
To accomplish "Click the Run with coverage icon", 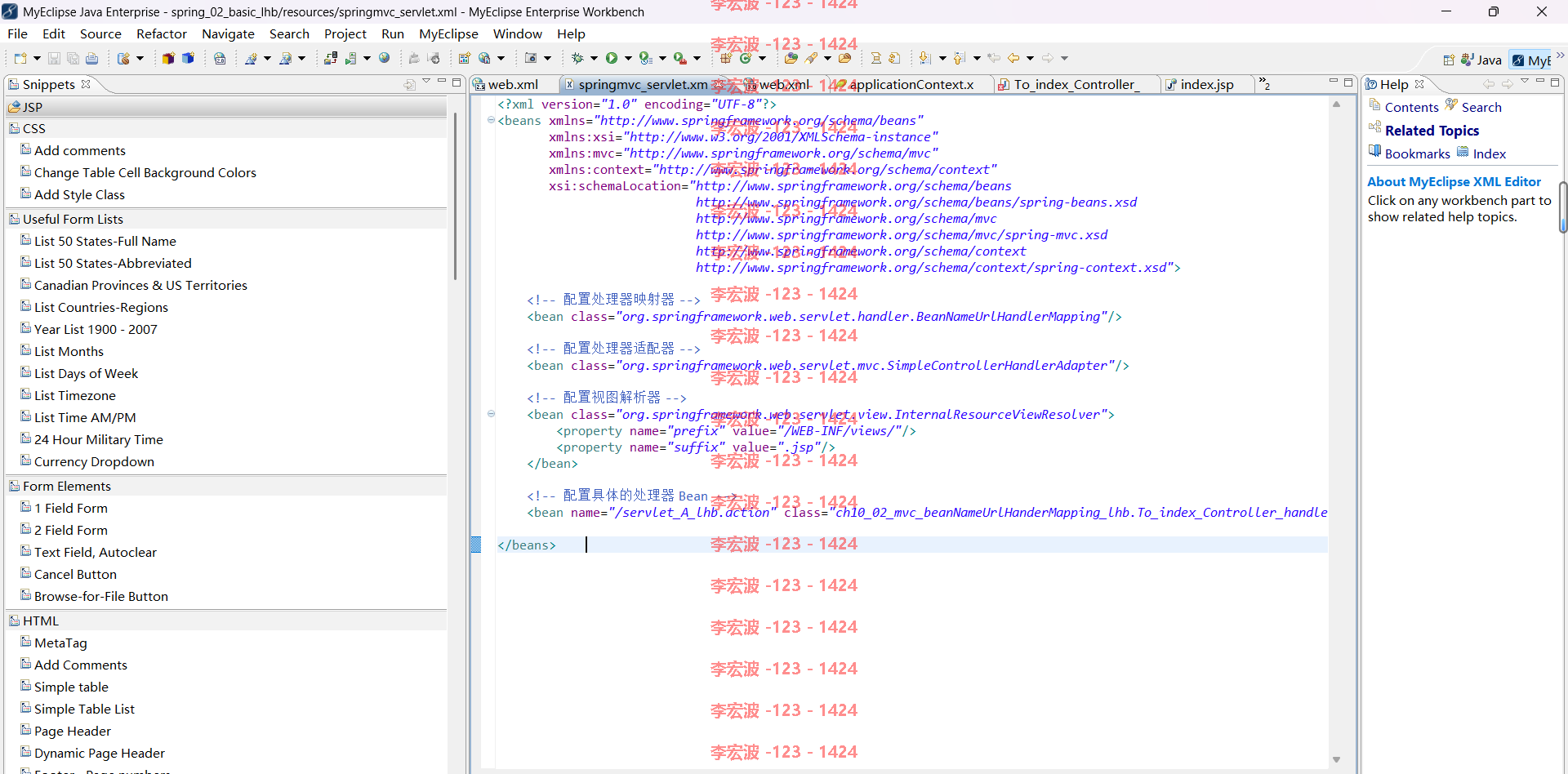I will [645, 58].
